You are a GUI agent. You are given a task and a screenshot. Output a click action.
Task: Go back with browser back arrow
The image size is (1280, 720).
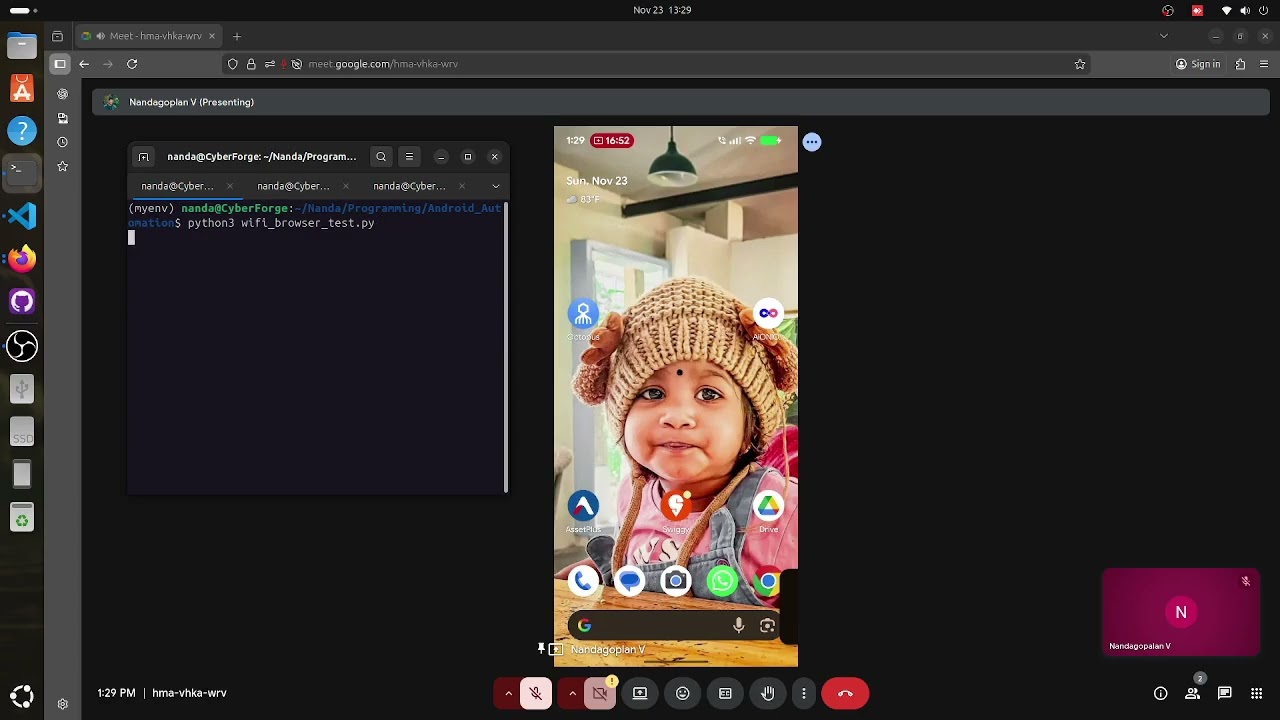point(84,64)
